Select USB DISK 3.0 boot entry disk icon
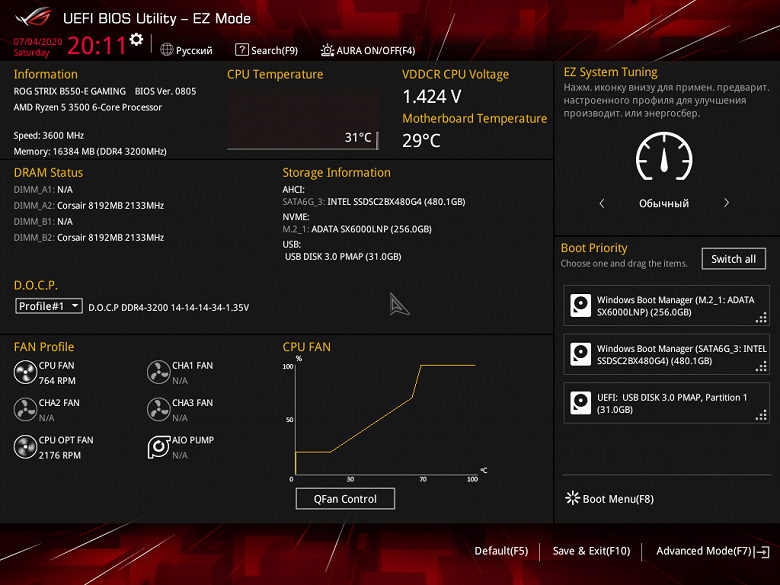Screen dimensions: 780x585 (x=581, y=403)
